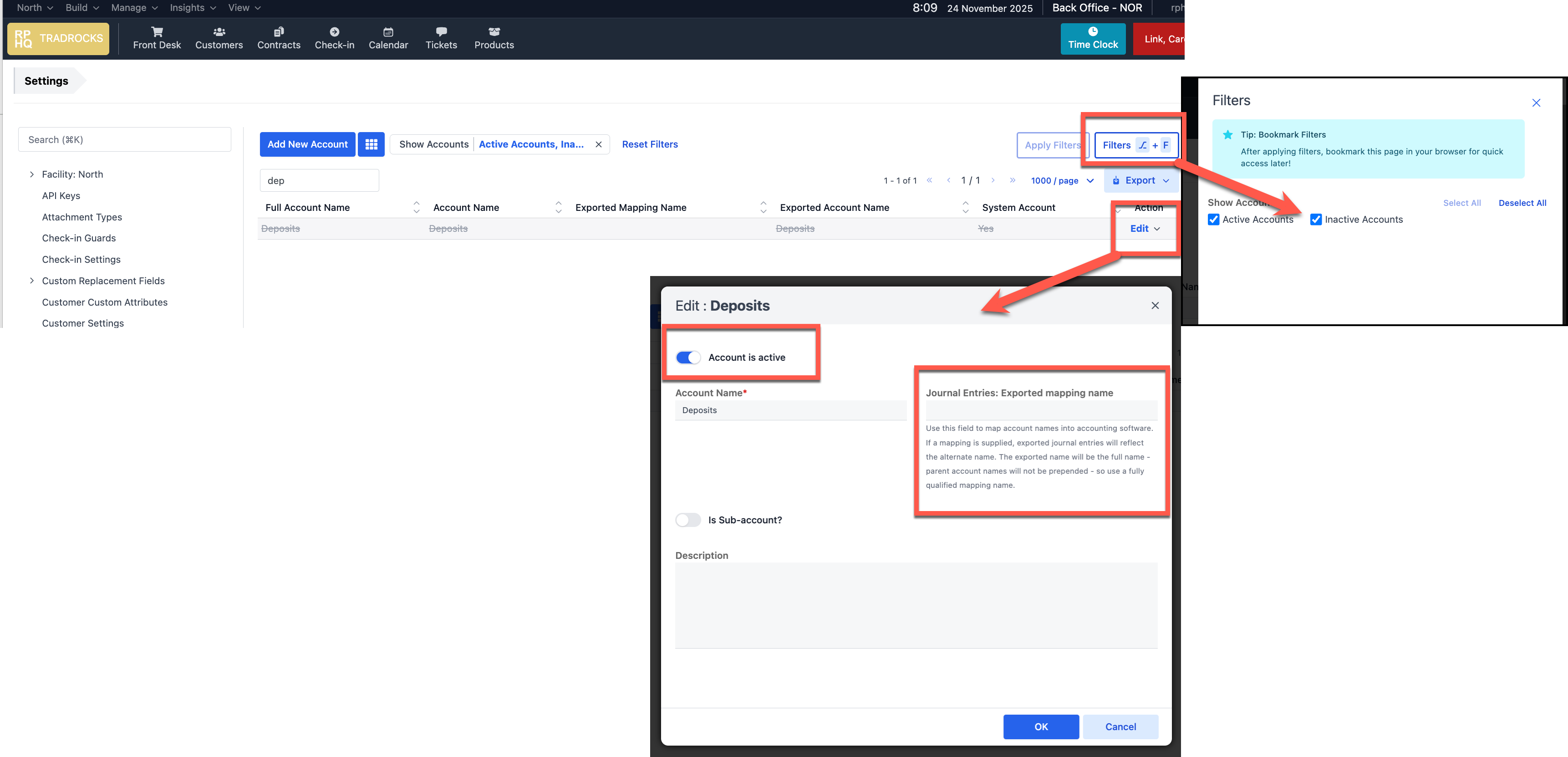This screenshot has height=757, width=1568.
Task: Switch to grid view icon button
Action: point(372,144)
